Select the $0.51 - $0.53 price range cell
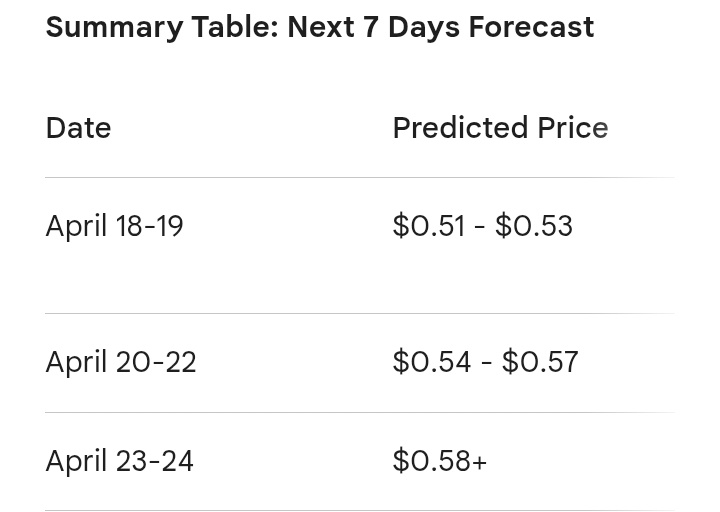Screen dimensions: 720x512 pos(483,226)
